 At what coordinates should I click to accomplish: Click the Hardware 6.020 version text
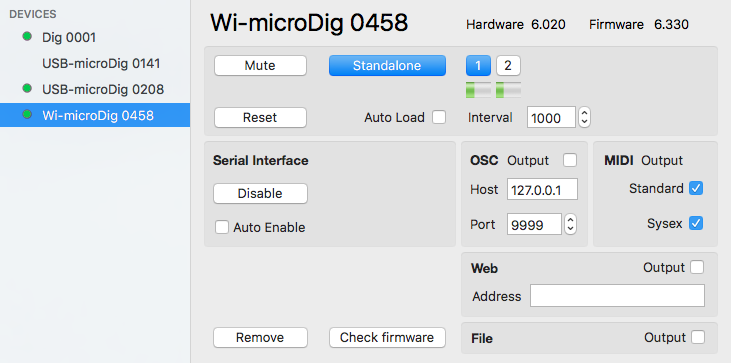(516, 25)
